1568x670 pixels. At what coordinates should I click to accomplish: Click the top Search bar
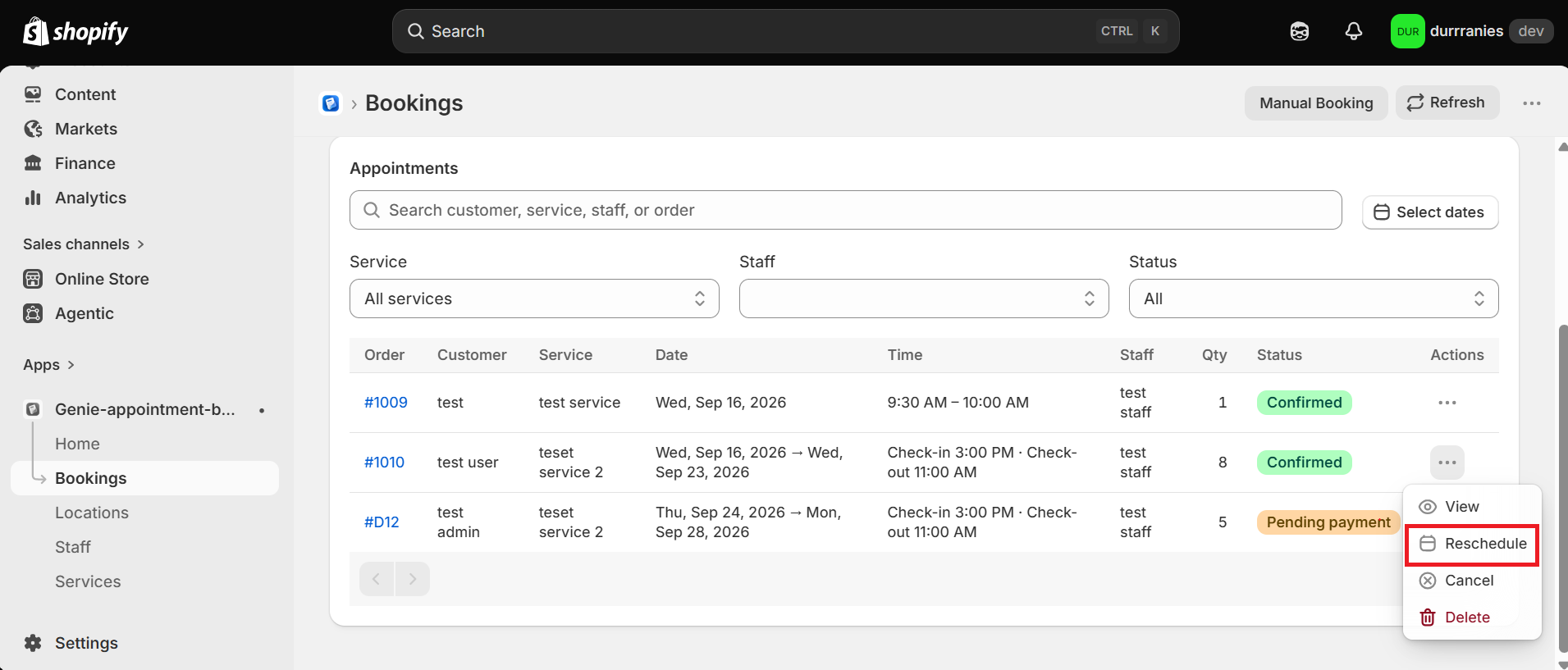pos(785,31)
